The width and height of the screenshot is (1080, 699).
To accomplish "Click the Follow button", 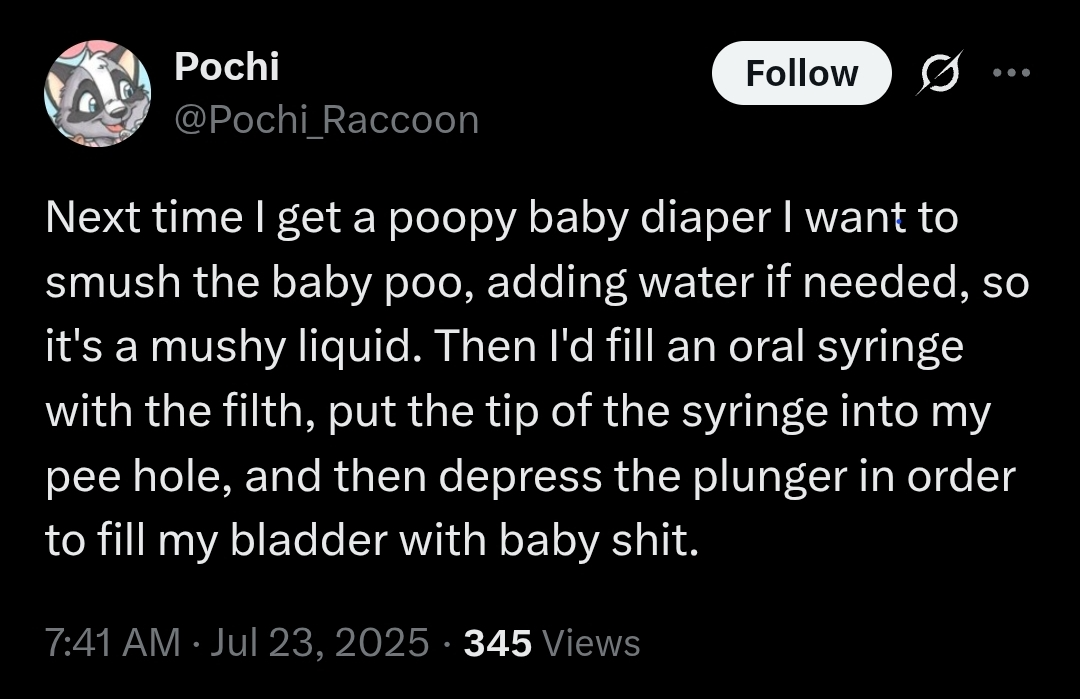I will pos(801,73).
